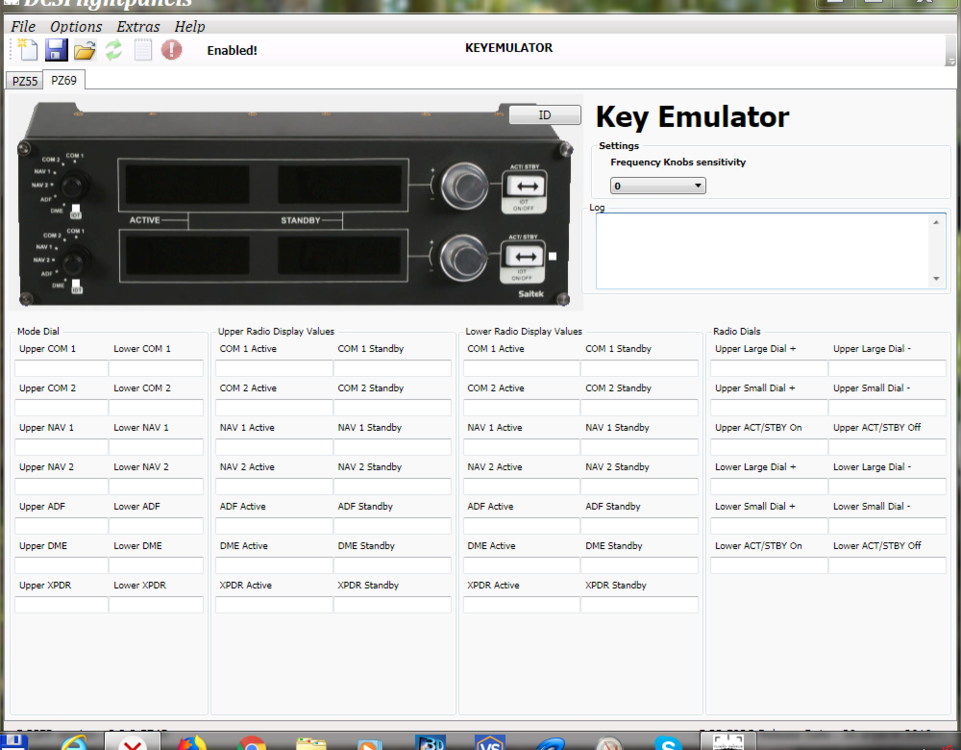Open the Frequency Knobs sensitivity dropdown
961x750 pixels.
658,186
